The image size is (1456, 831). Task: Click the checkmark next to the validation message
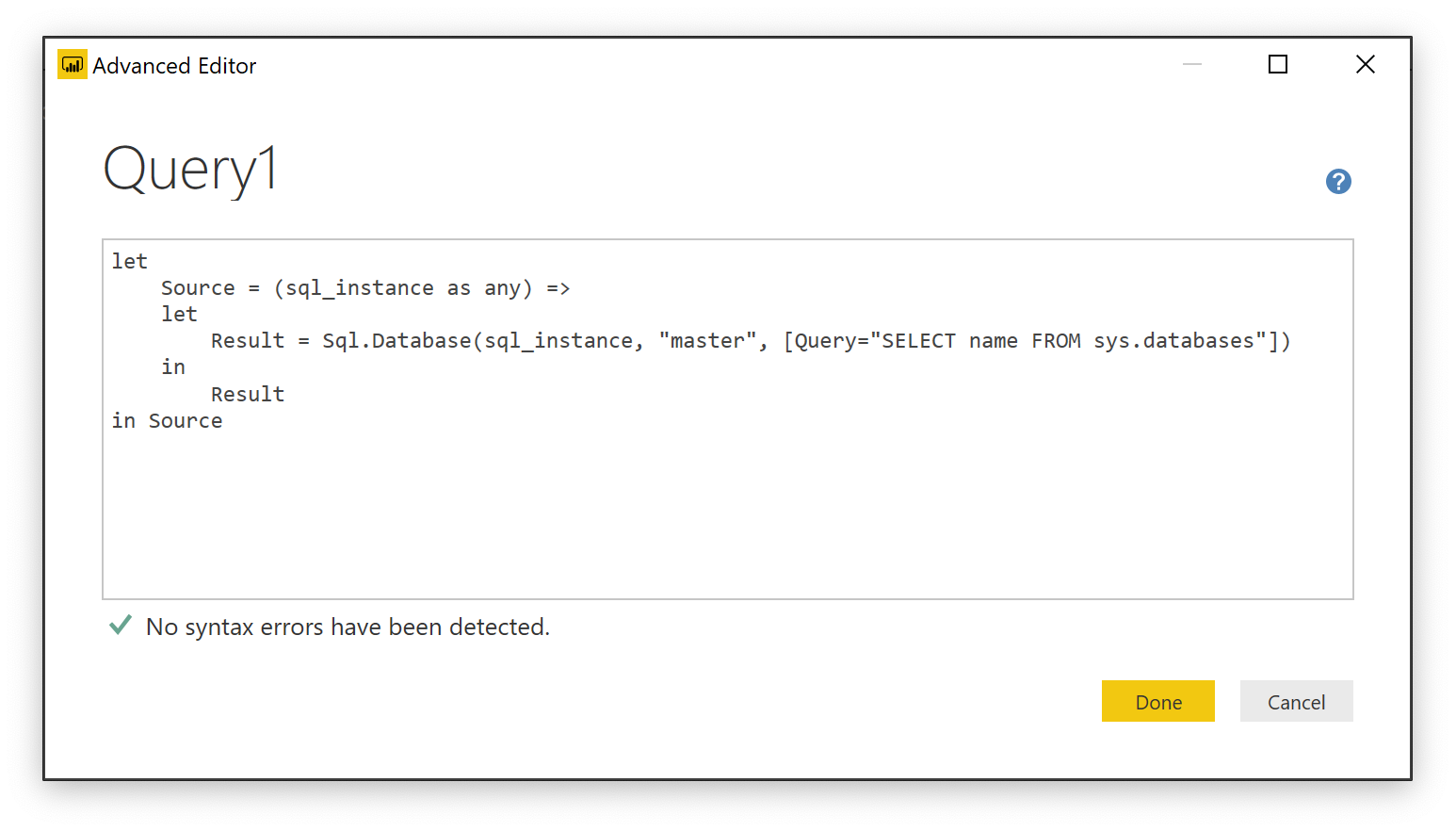click(120, 625)
